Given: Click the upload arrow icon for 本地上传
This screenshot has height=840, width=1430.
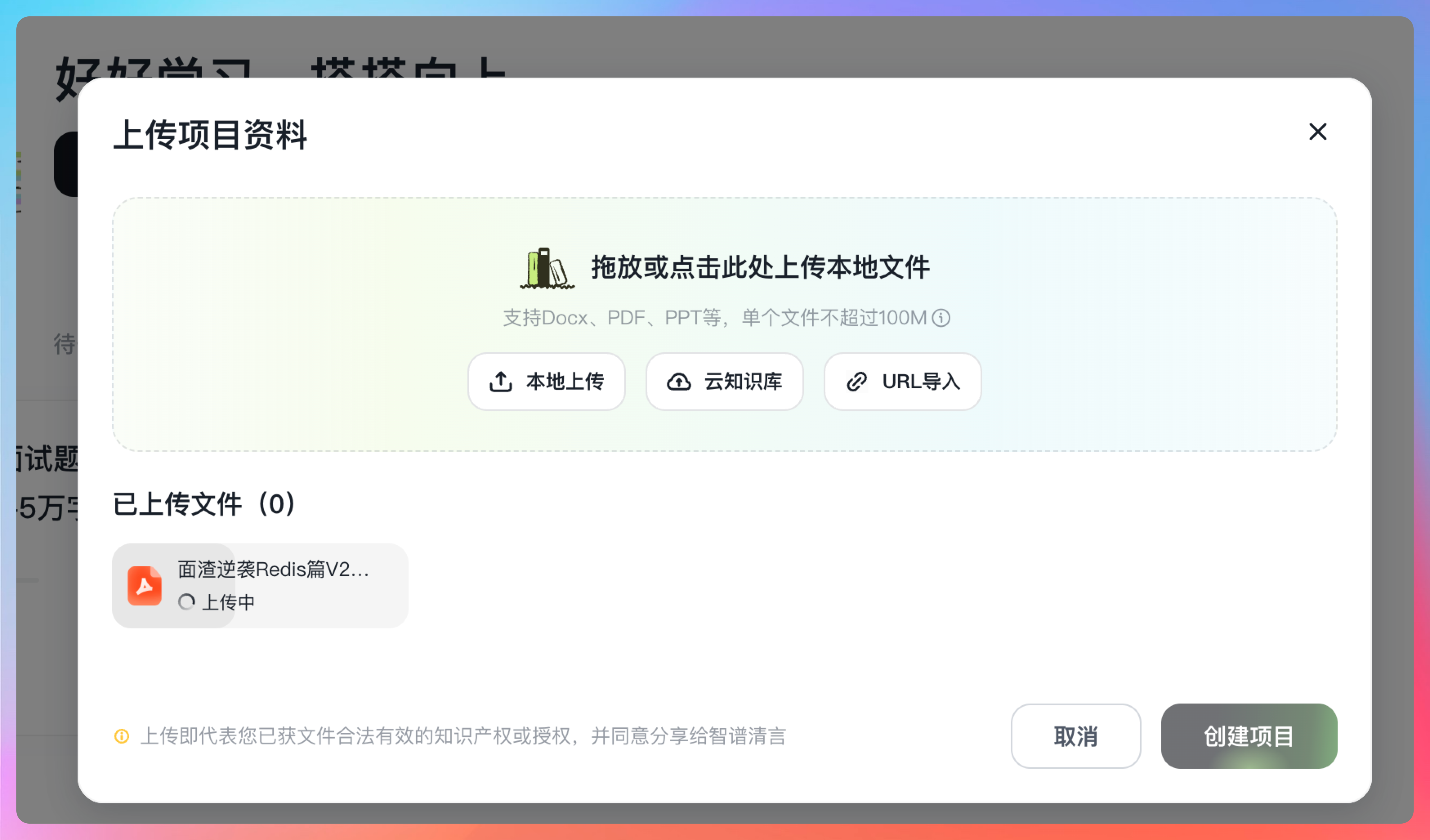Looking at the screenshot, I should click(x=500, y=382).
